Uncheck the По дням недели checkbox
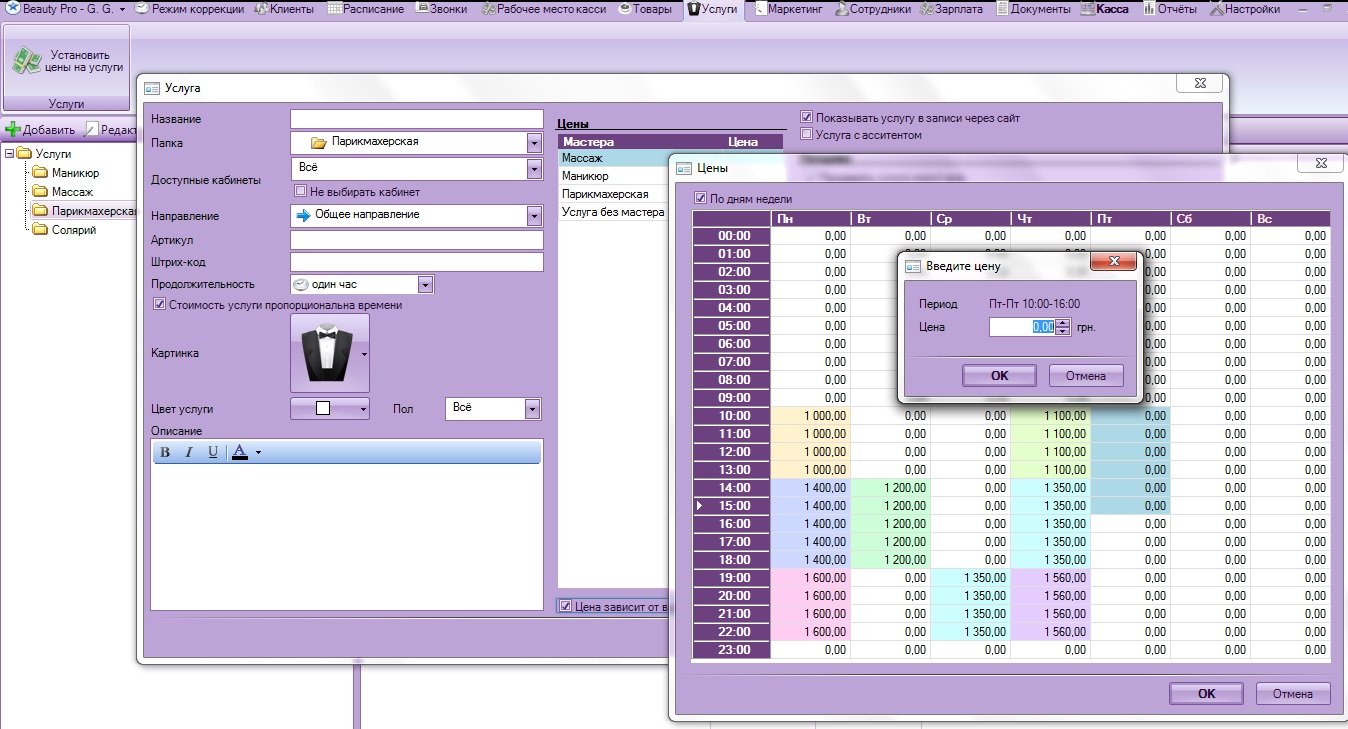The width and height of the screenshot is (1348, 729). [x=700, y=198]
